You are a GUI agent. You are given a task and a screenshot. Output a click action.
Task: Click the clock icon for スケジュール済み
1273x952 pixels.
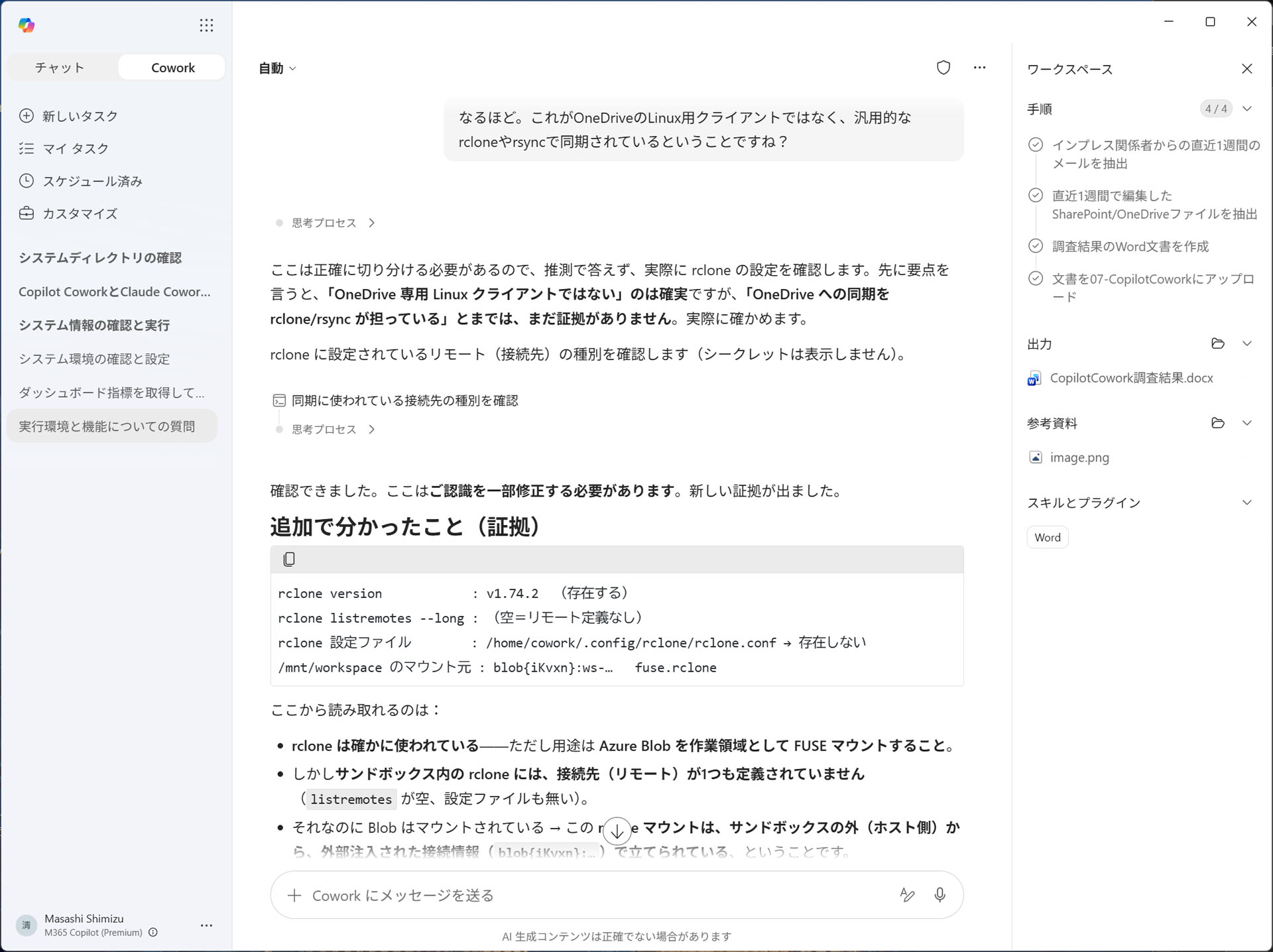[x=27, y=181]
